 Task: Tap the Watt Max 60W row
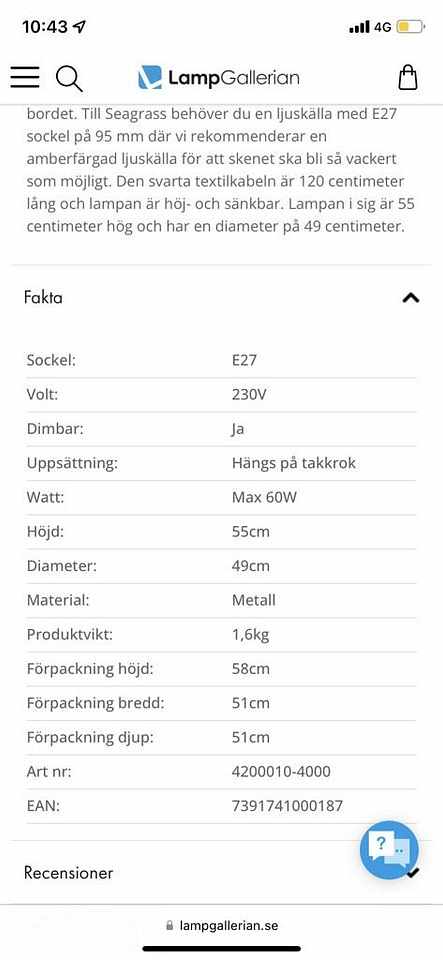[222, 497]
